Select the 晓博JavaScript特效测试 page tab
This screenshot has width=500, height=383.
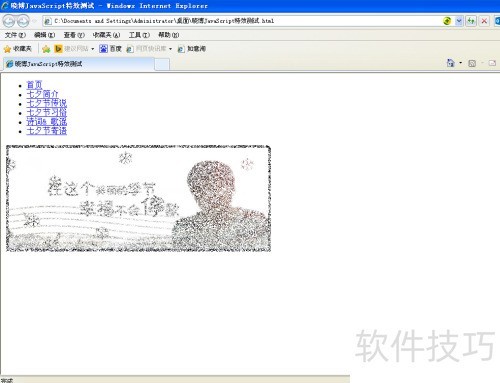pos(79,64)
